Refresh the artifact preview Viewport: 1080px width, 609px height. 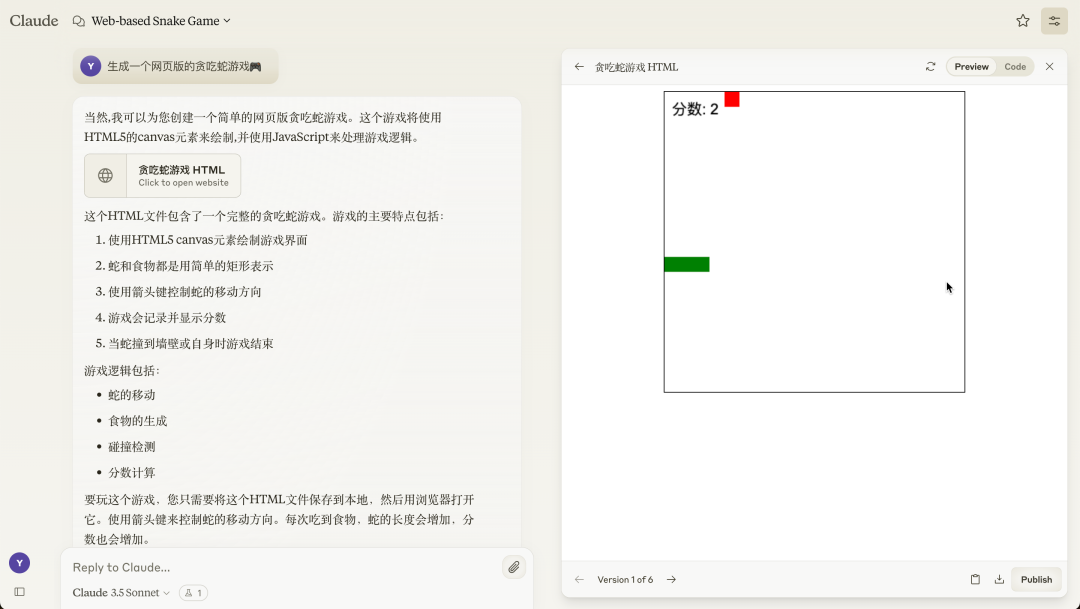[930, 66]
